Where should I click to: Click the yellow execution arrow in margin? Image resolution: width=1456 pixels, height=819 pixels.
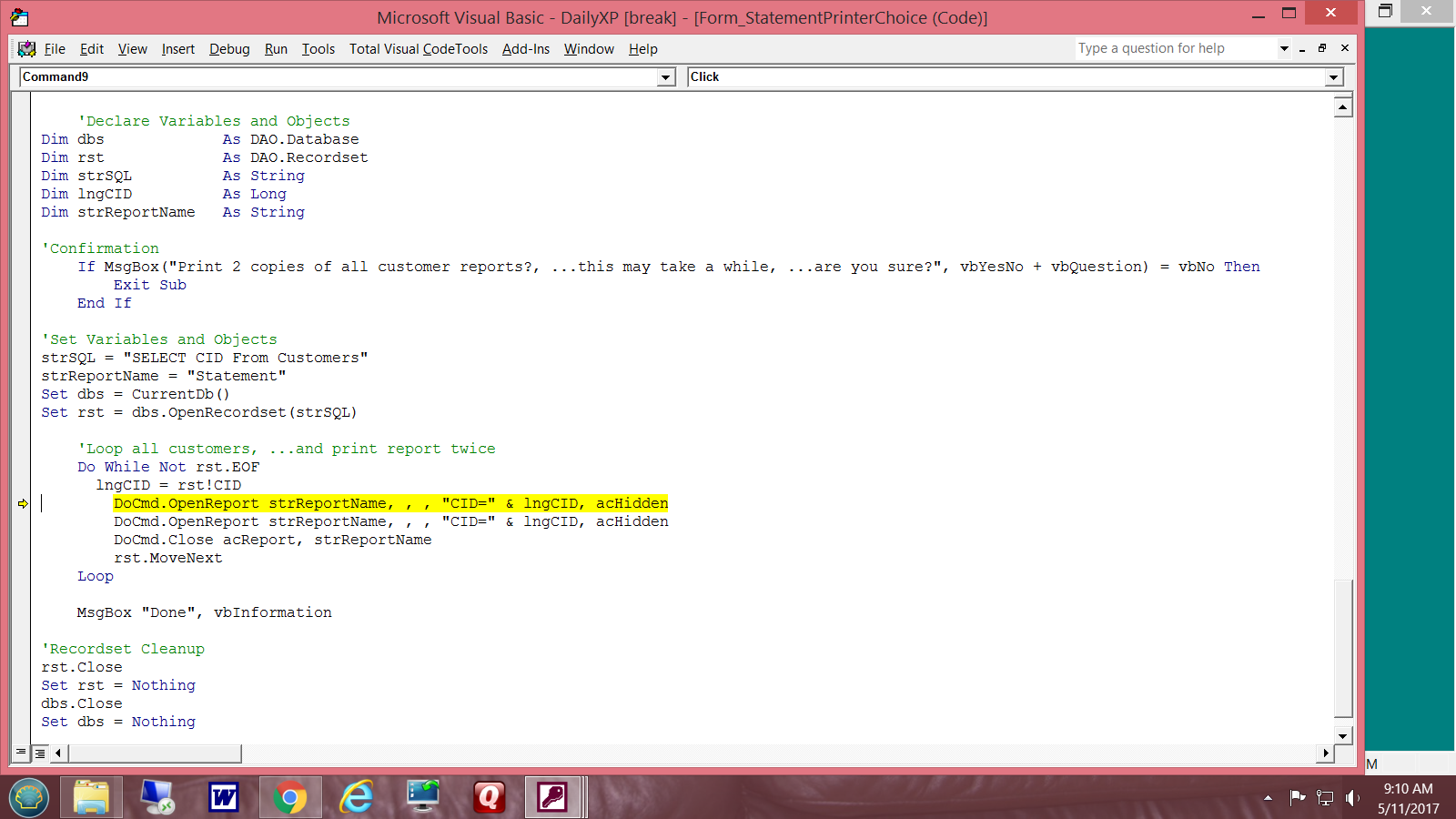pos(23,503)
